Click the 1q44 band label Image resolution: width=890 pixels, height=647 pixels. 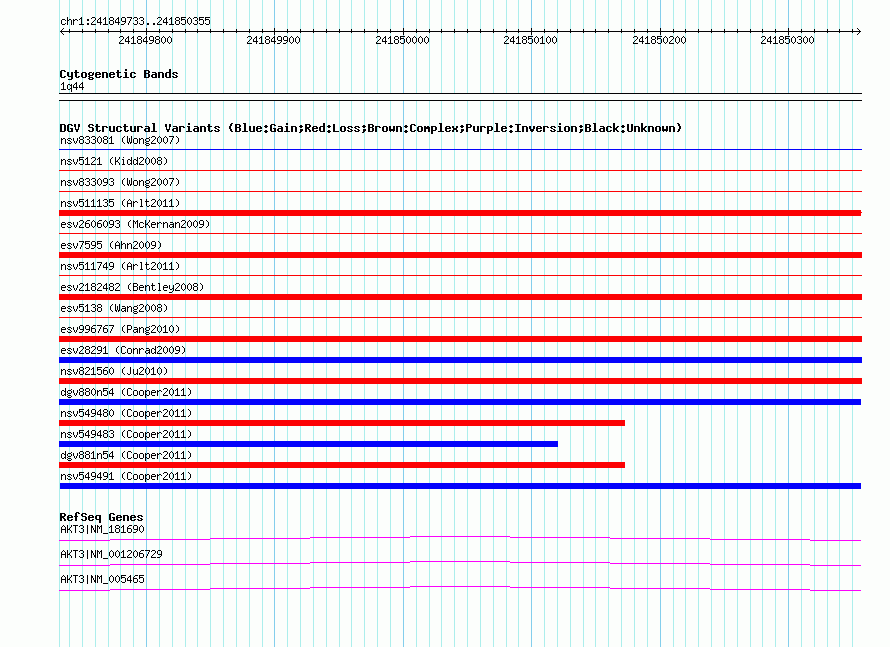tap(72, 86)
